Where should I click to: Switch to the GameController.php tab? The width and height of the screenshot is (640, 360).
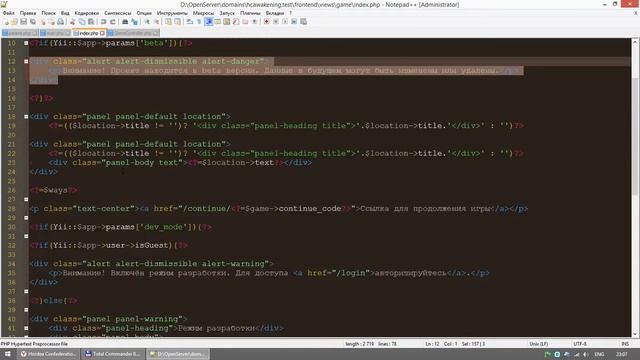click(x=133, y=33)
